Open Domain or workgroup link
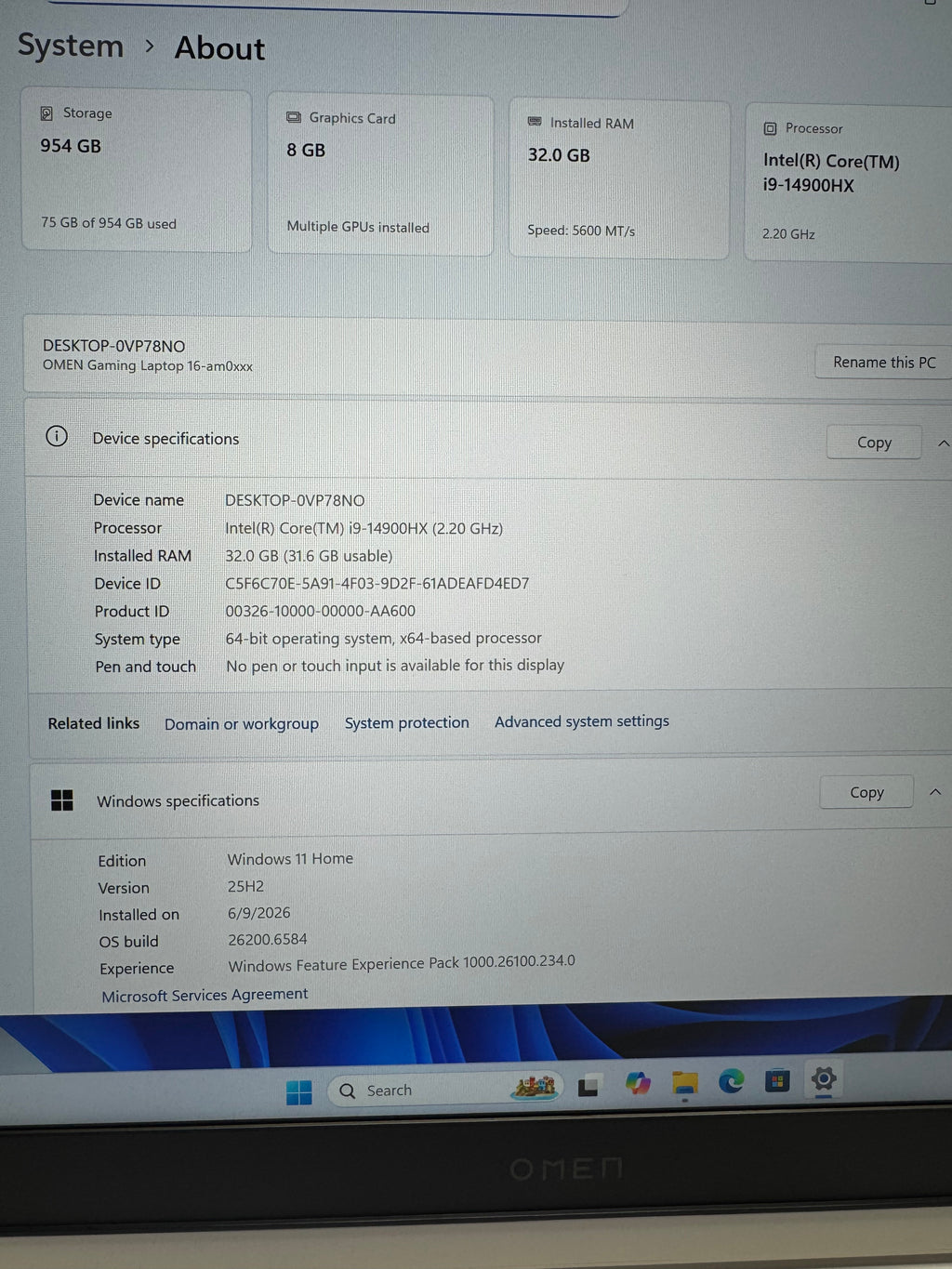 (x=242, y=724)
